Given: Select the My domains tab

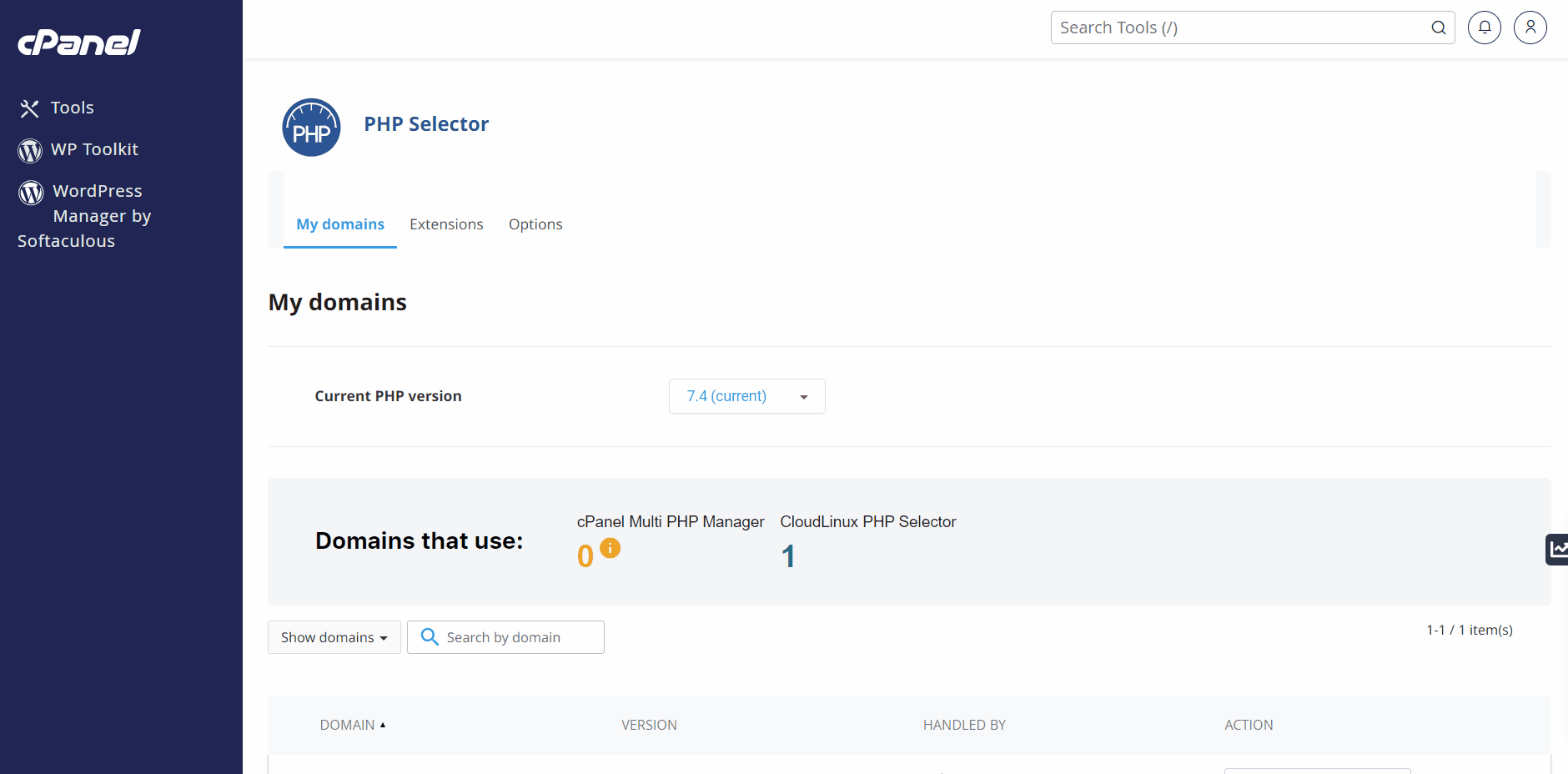Looking at the screenshot, I should tap(340, 224).
